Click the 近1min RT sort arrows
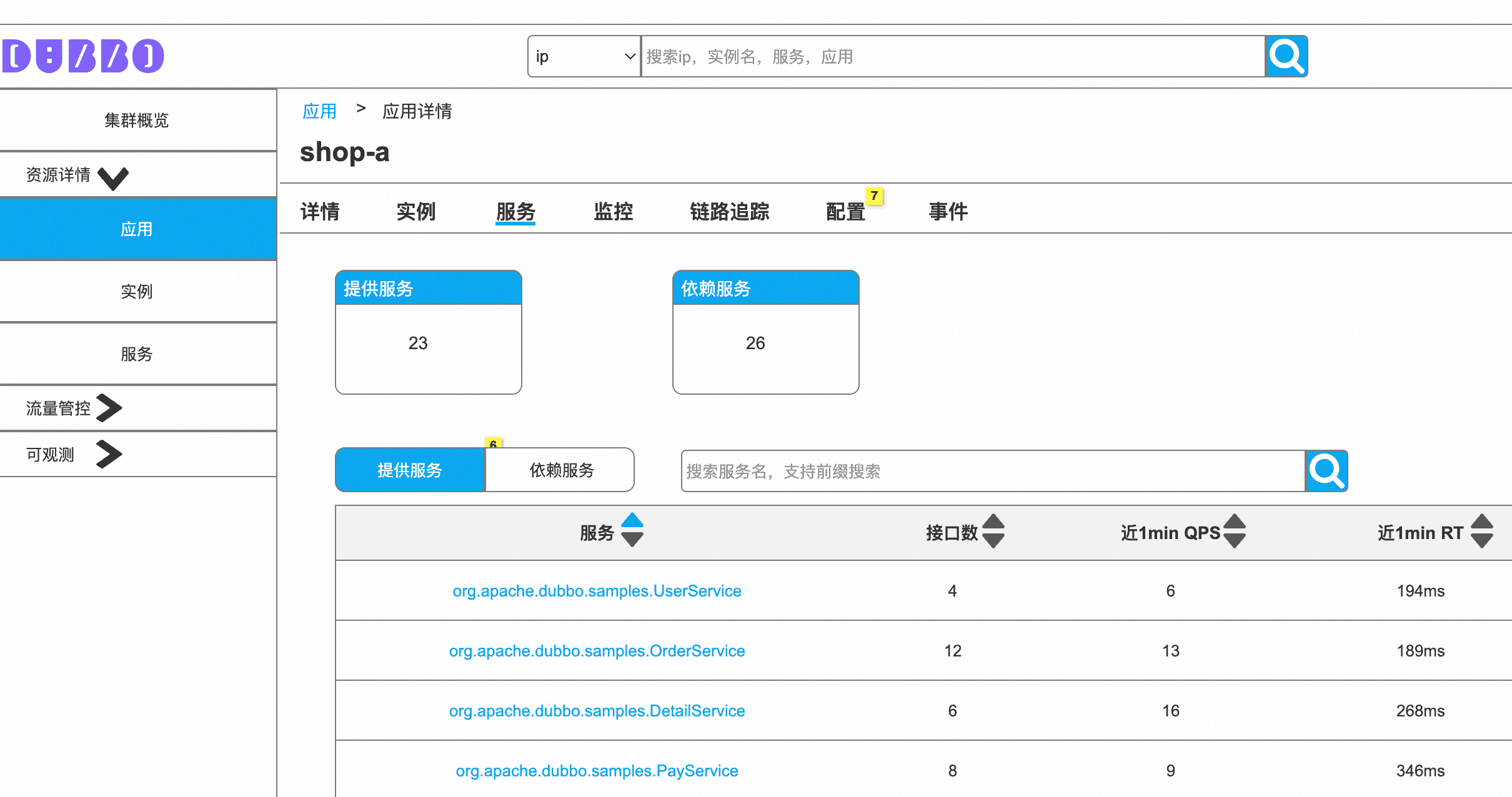 [1481, 532]
